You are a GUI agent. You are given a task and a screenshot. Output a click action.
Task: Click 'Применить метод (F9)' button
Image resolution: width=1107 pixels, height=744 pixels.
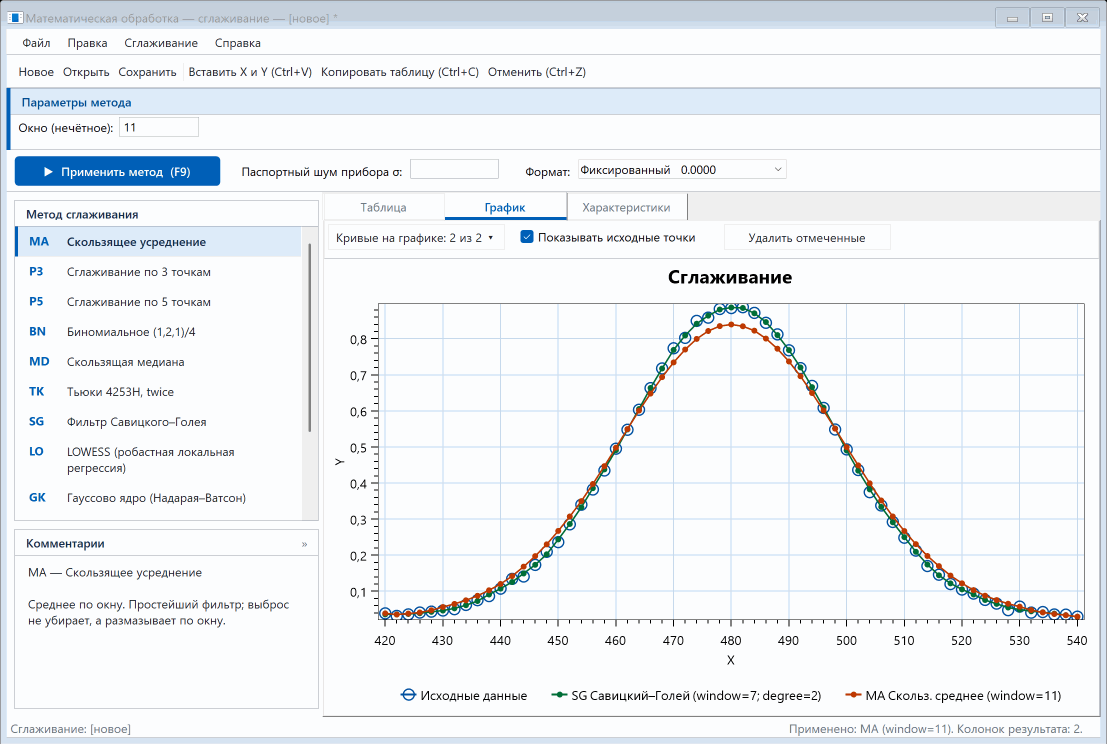tap(117, 172)
